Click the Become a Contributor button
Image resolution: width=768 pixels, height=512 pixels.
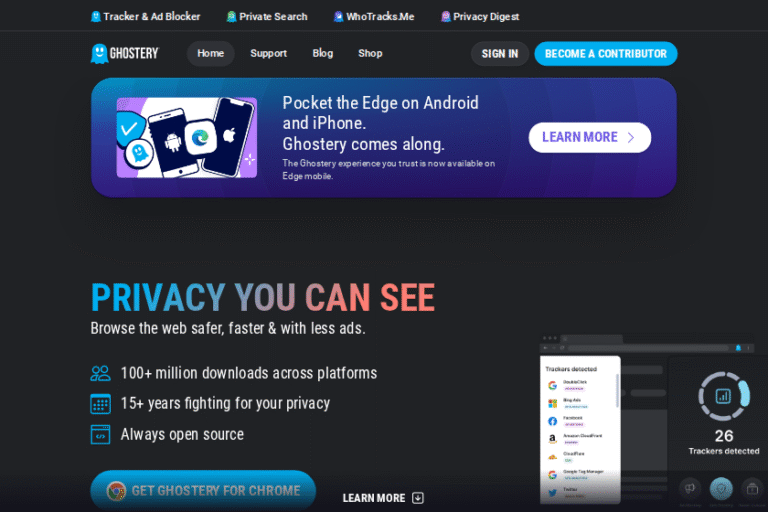[606, 54]
